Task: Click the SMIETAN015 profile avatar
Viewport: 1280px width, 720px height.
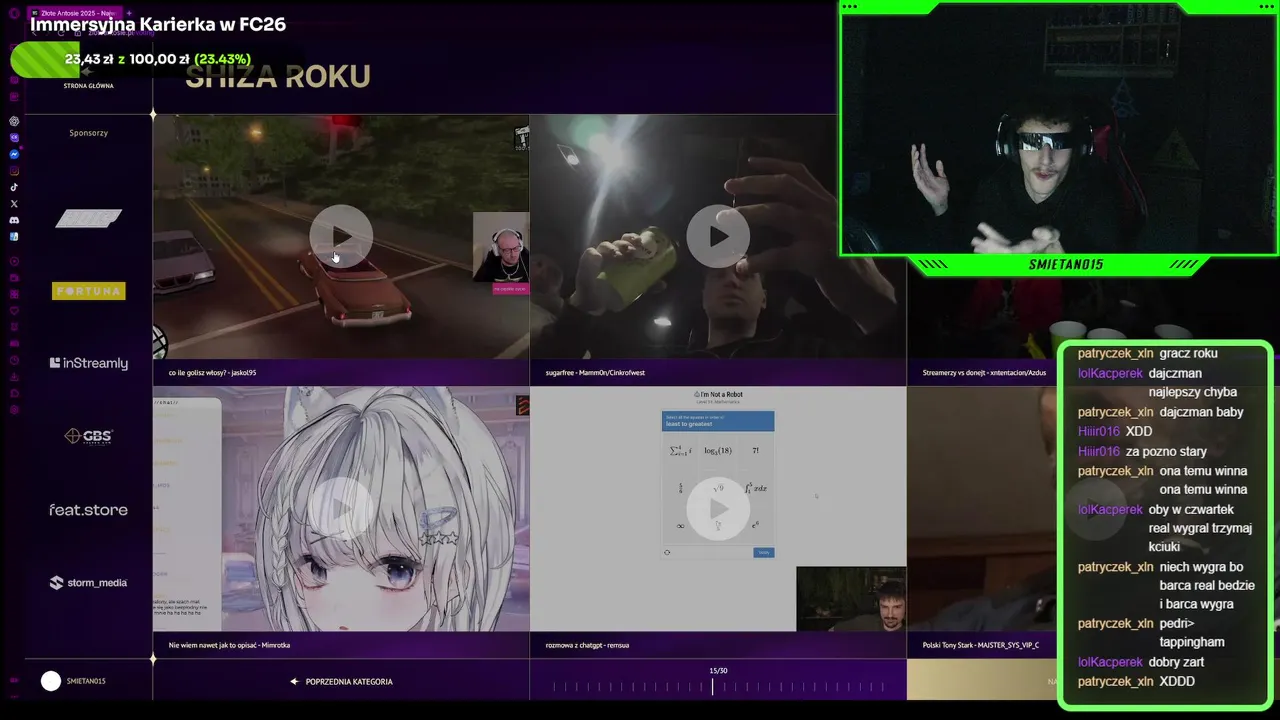Action: click(x=51, y=681)
